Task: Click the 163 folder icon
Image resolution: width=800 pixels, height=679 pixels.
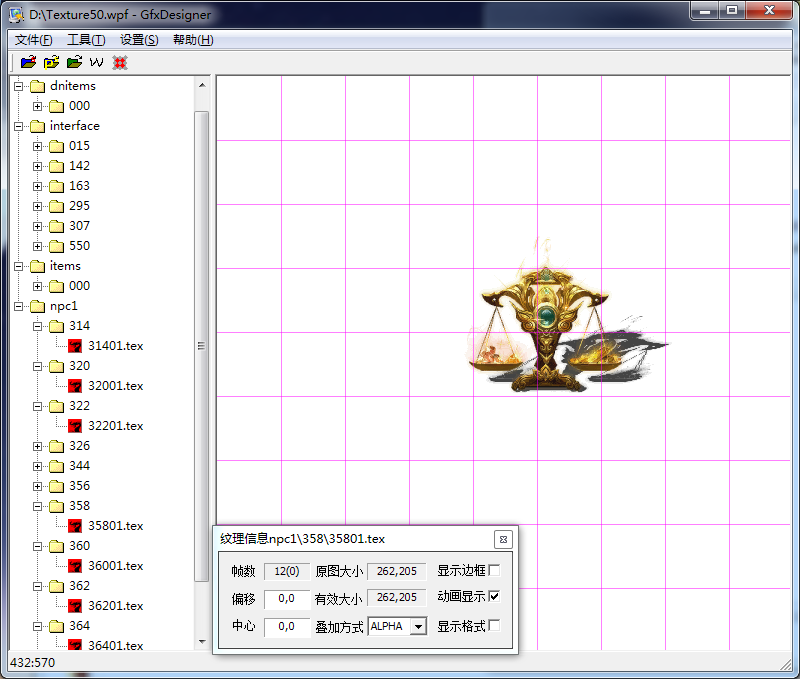Action: point(57,186)
